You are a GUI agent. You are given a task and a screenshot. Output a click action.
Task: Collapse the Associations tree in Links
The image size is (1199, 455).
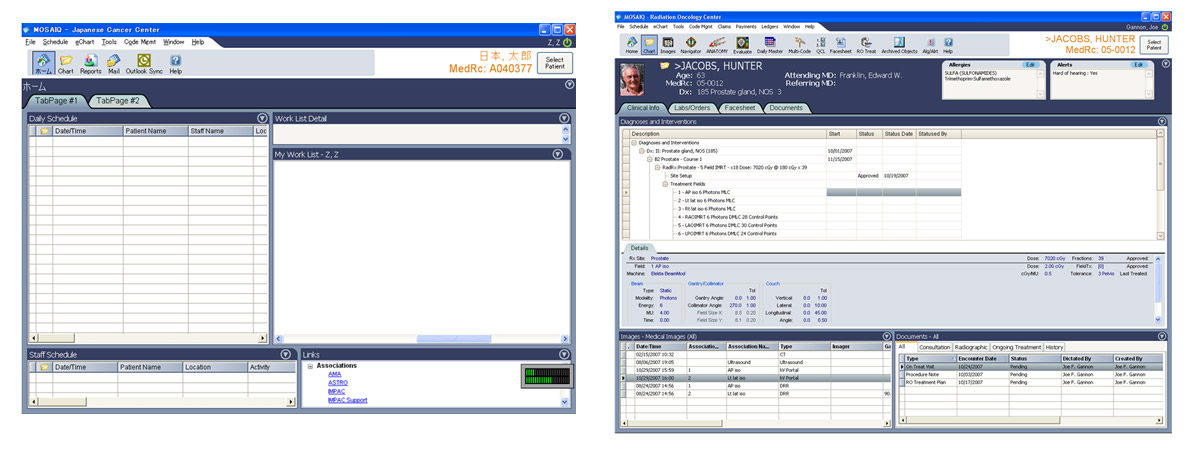(310, 366)
